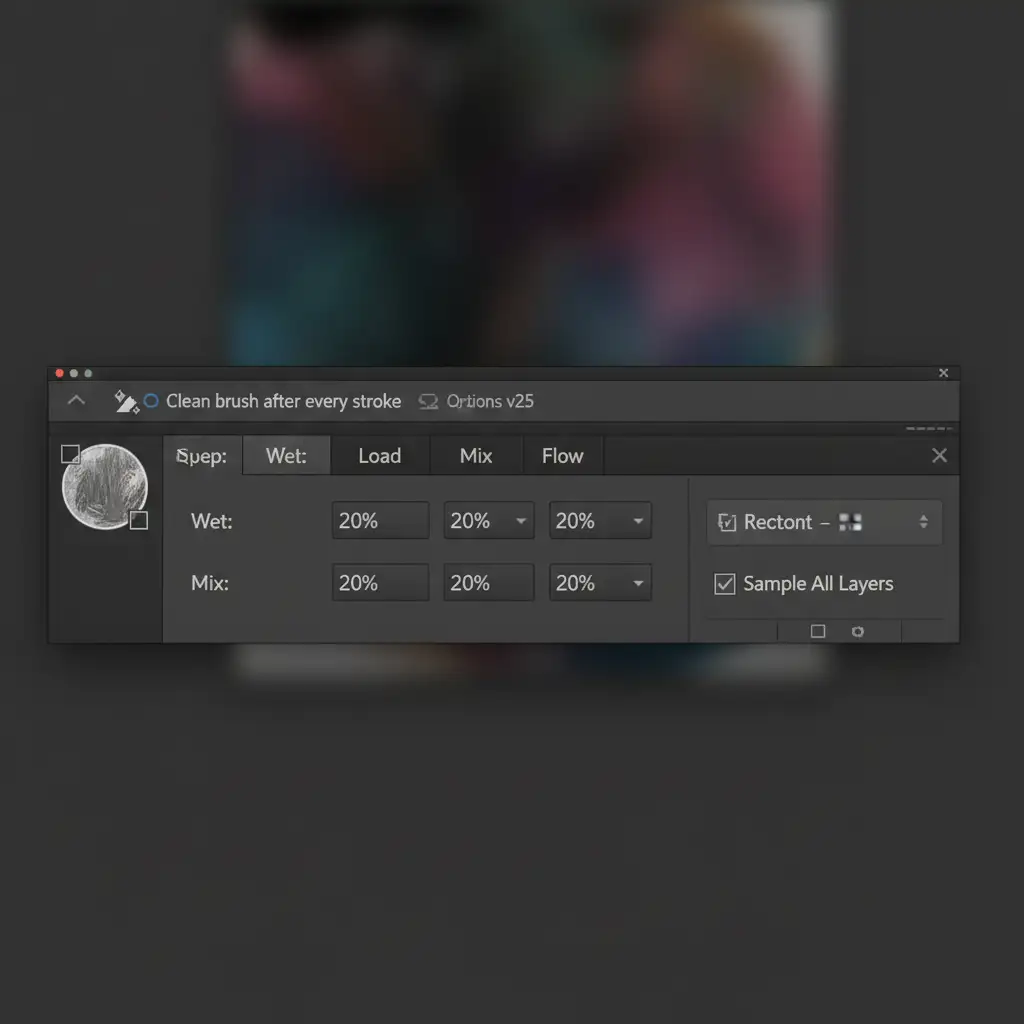Switch to the Load tab
The height and width of the screenshot is (1024, 1024).
(x=379, y=456)
